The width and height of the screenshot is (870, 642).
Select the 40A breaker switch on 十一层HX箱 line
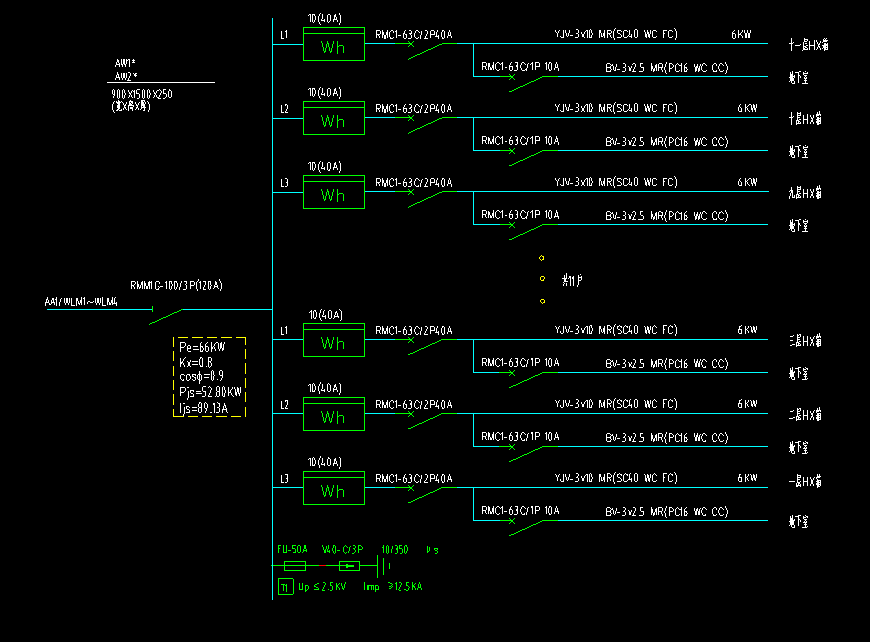[426, 50]
